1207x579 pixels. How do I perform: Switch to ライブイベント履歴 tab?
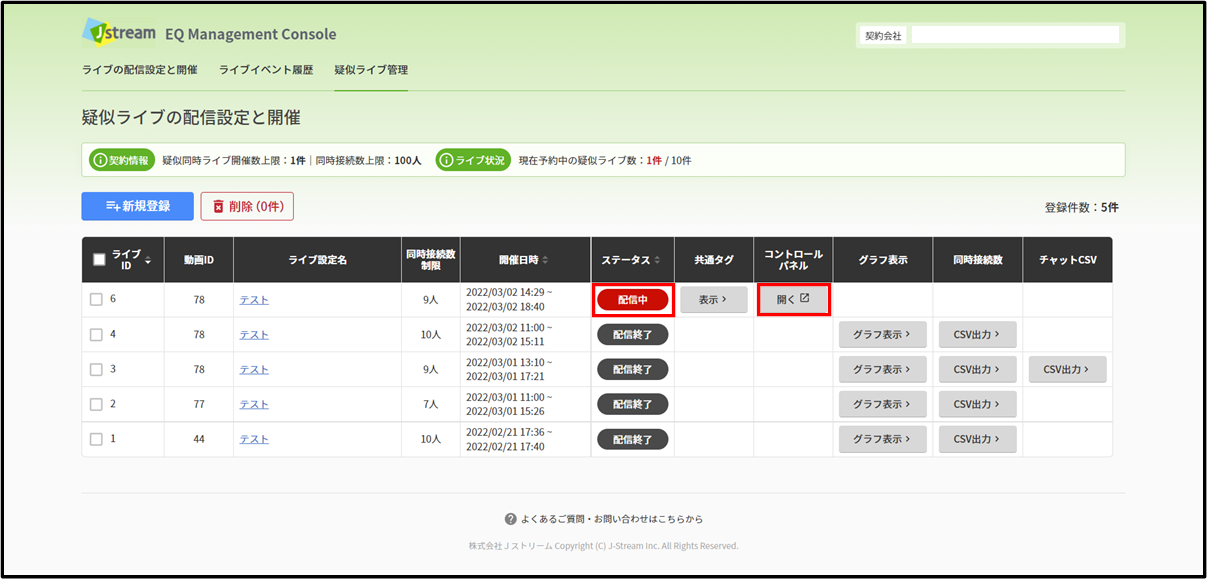[266, 70]
